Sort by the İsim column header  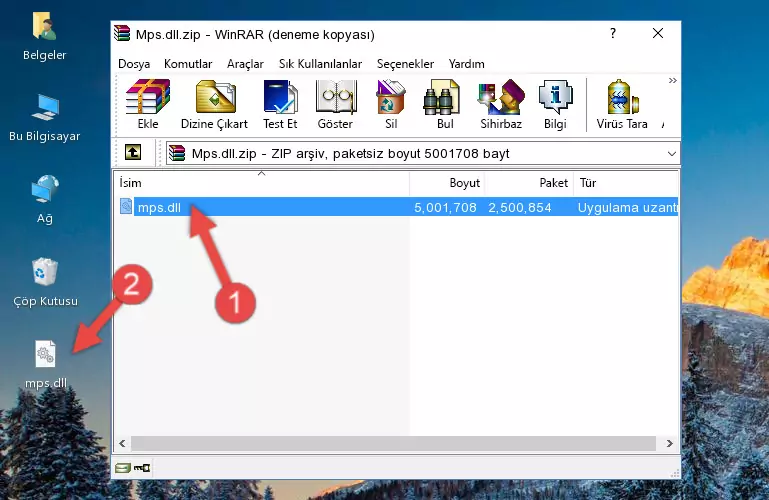262,183
